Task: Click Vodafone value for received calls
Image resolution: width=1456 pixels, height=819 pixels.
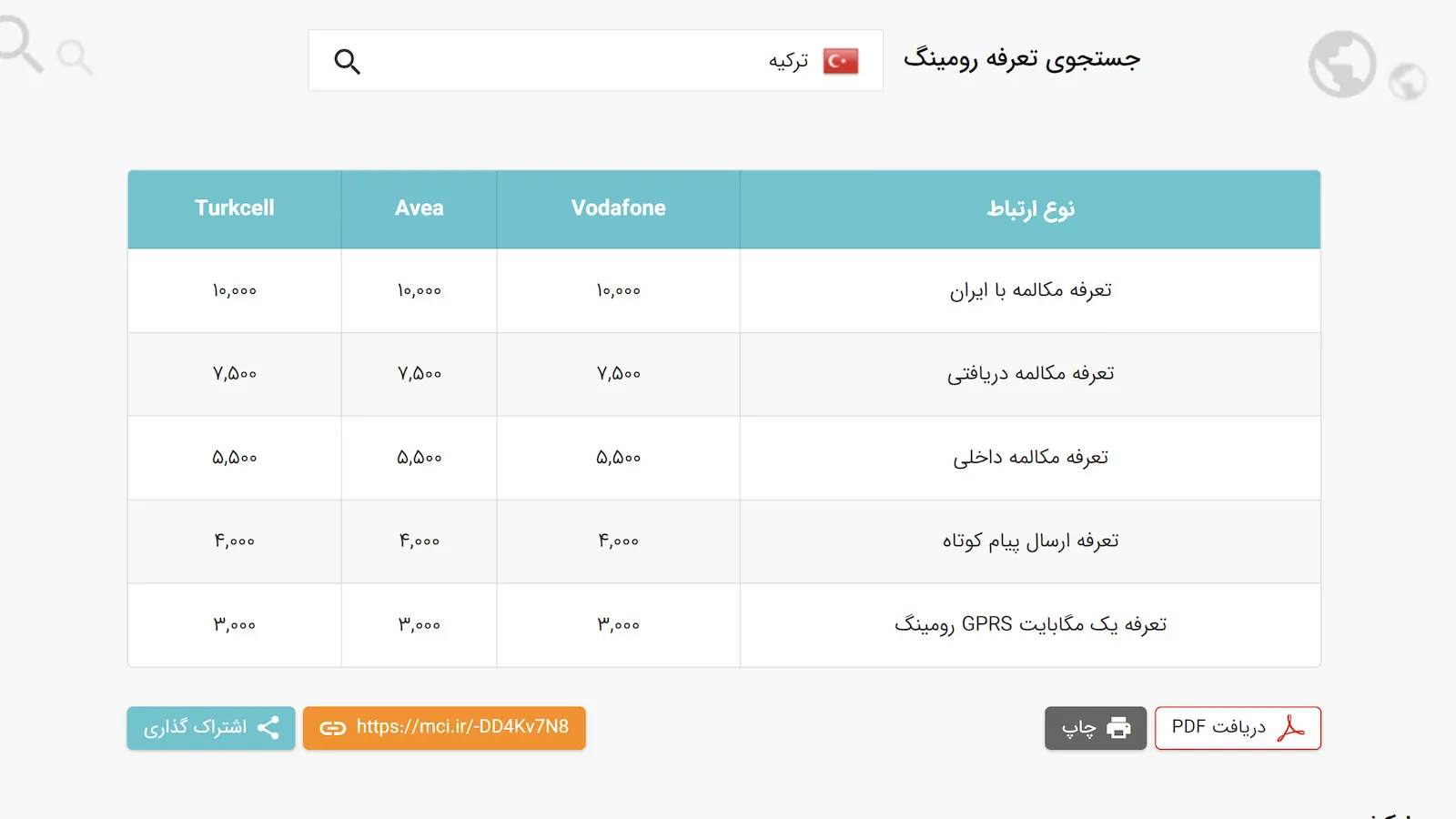Action: point(619,374)
